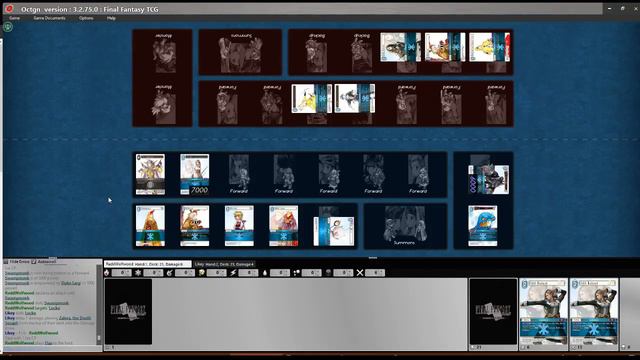Switch to RaddWolfwood player tab
This screenshot has width=640, height=360.
(x=147, y=264)
